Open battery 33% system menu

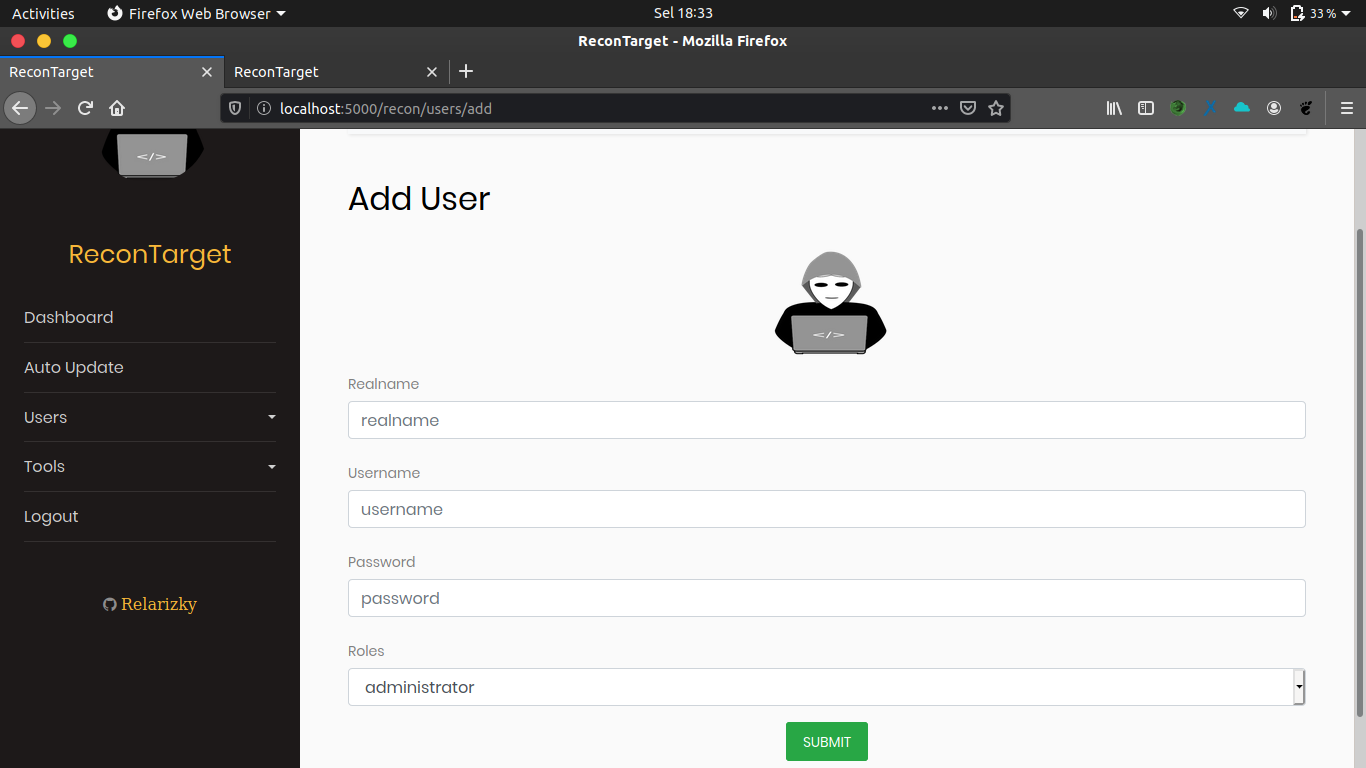tap(1321, 13)
